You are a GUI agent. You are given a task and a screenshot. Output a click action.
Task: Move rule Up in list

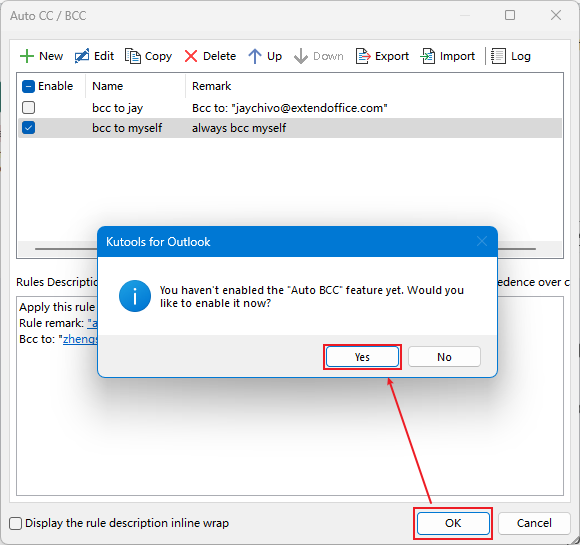point(265,56)
